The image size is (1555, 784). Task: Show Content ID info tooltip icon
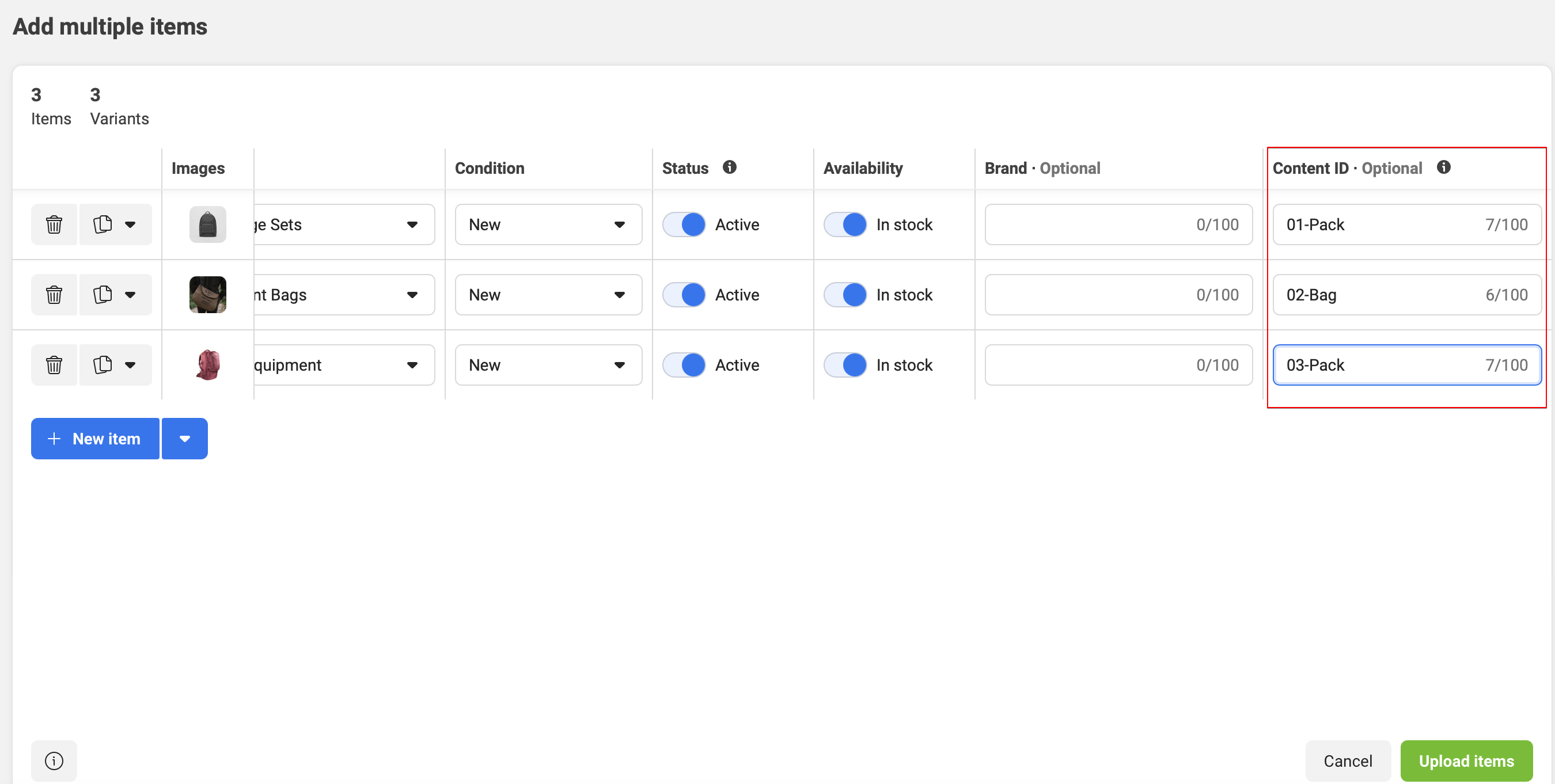tap(1443, 167)
